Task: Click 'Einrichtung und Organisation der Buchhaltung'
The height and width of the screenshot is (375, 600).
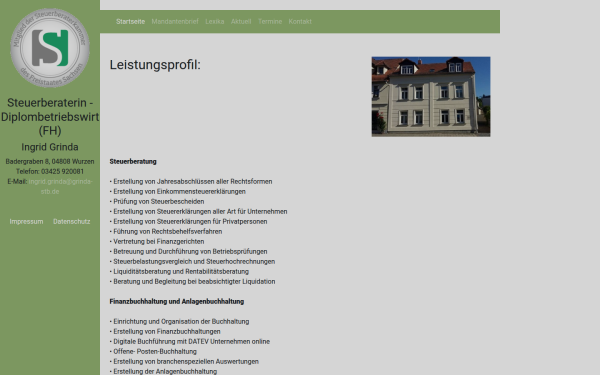Action: pyautogui.click(x=179, y=321)
